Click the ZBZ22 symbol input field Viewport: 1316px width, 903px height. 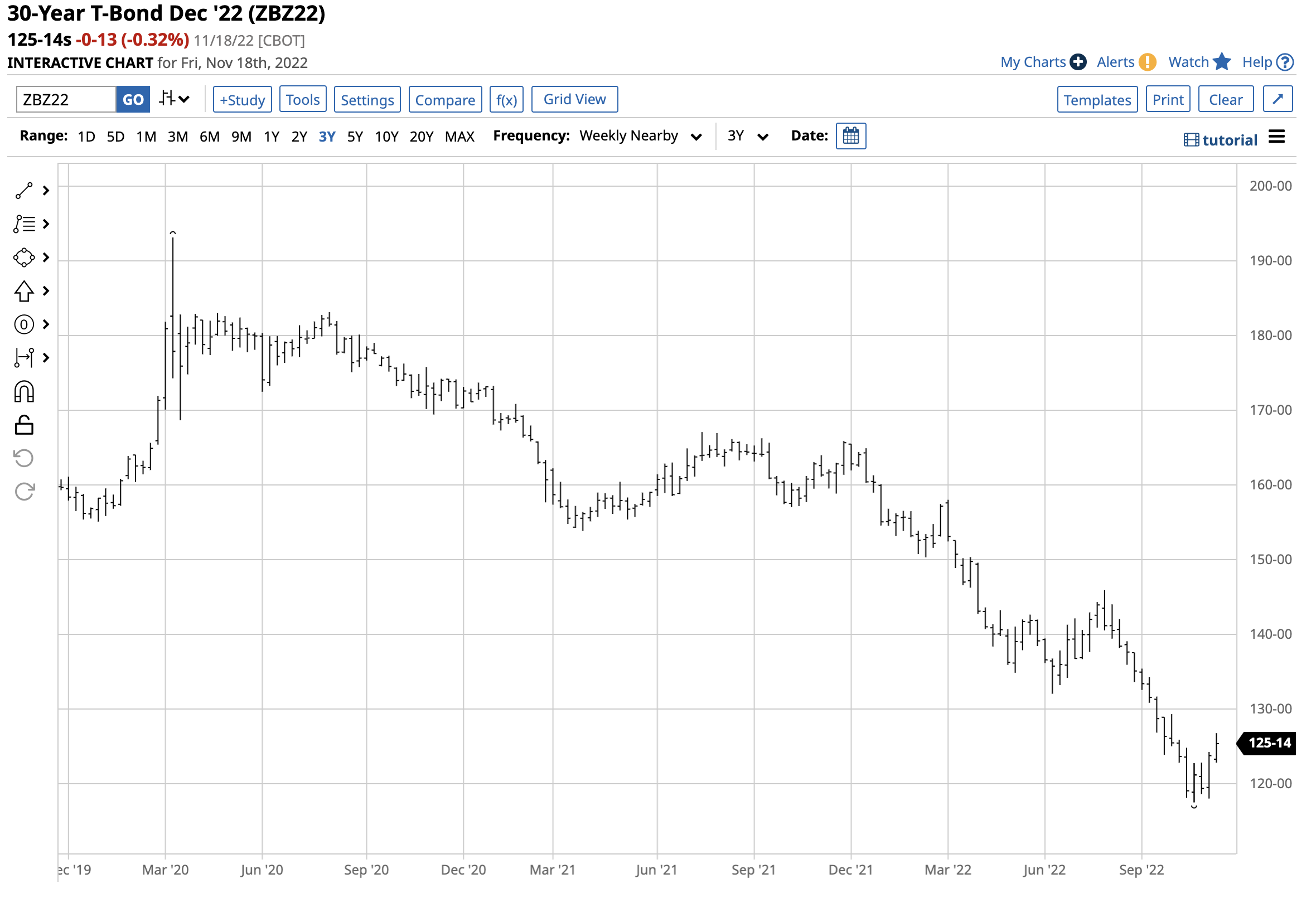pyautogui.click(x=66, y=100)
